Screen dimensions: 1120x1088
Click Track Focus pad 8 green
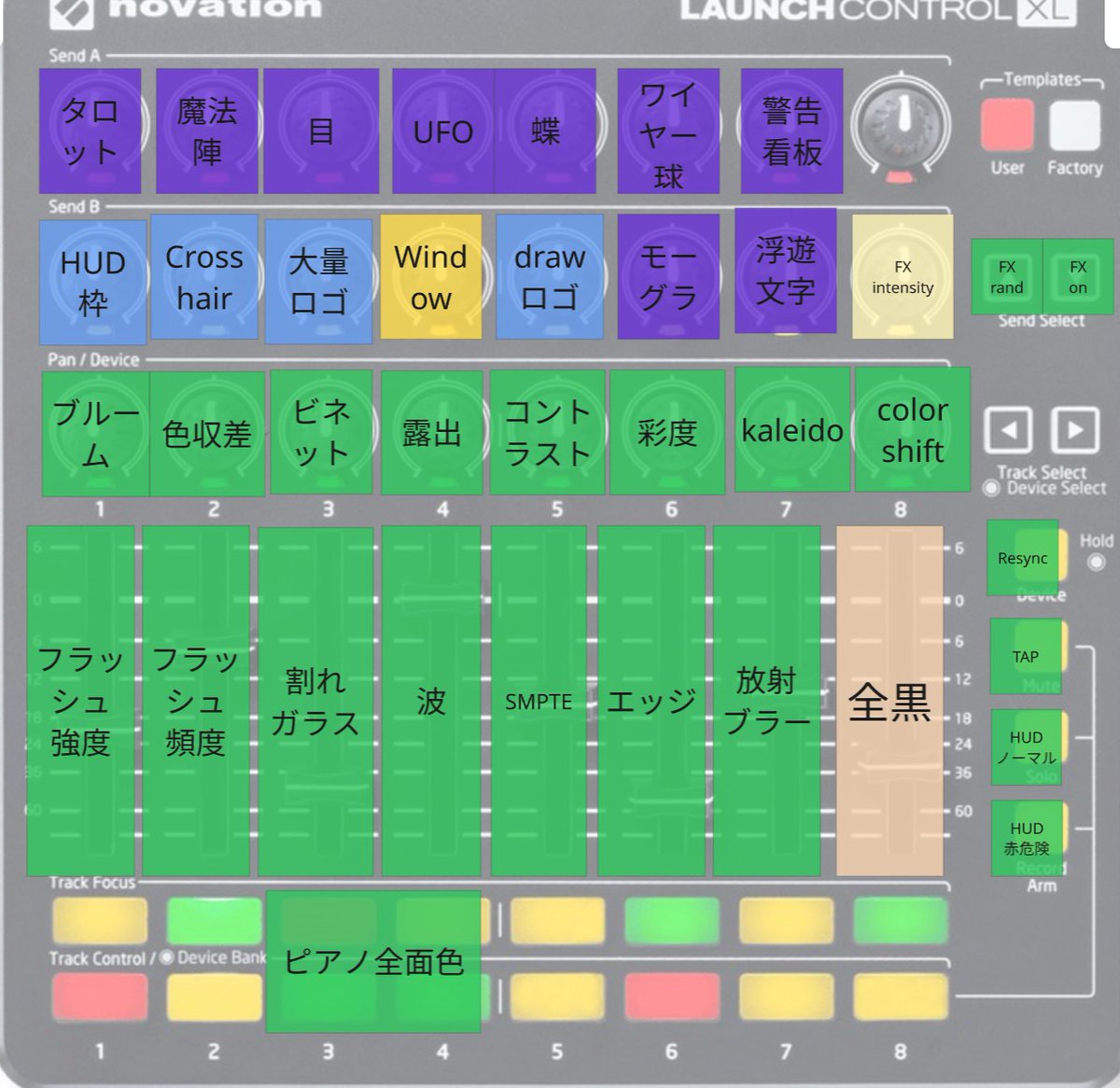(901, 920)
